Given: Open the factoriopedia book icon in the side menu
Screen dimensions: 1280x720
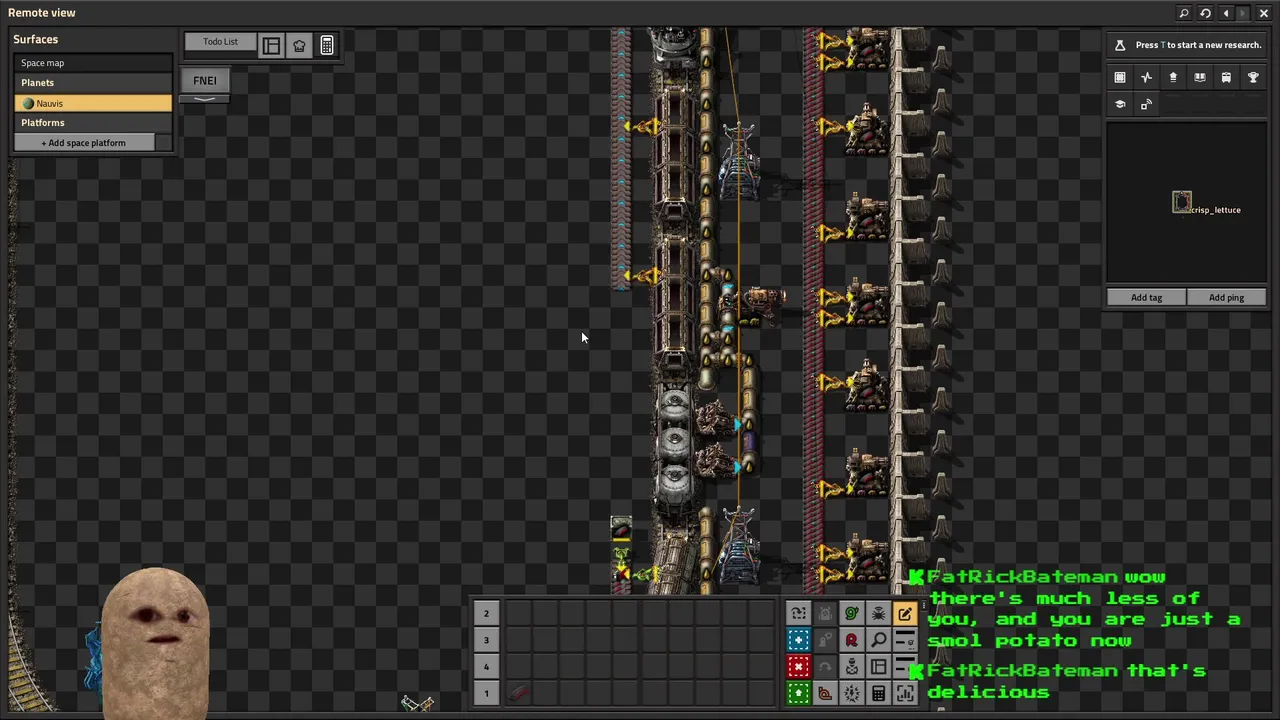Looking at the screenshot, I should click(x=1200, y=77).
